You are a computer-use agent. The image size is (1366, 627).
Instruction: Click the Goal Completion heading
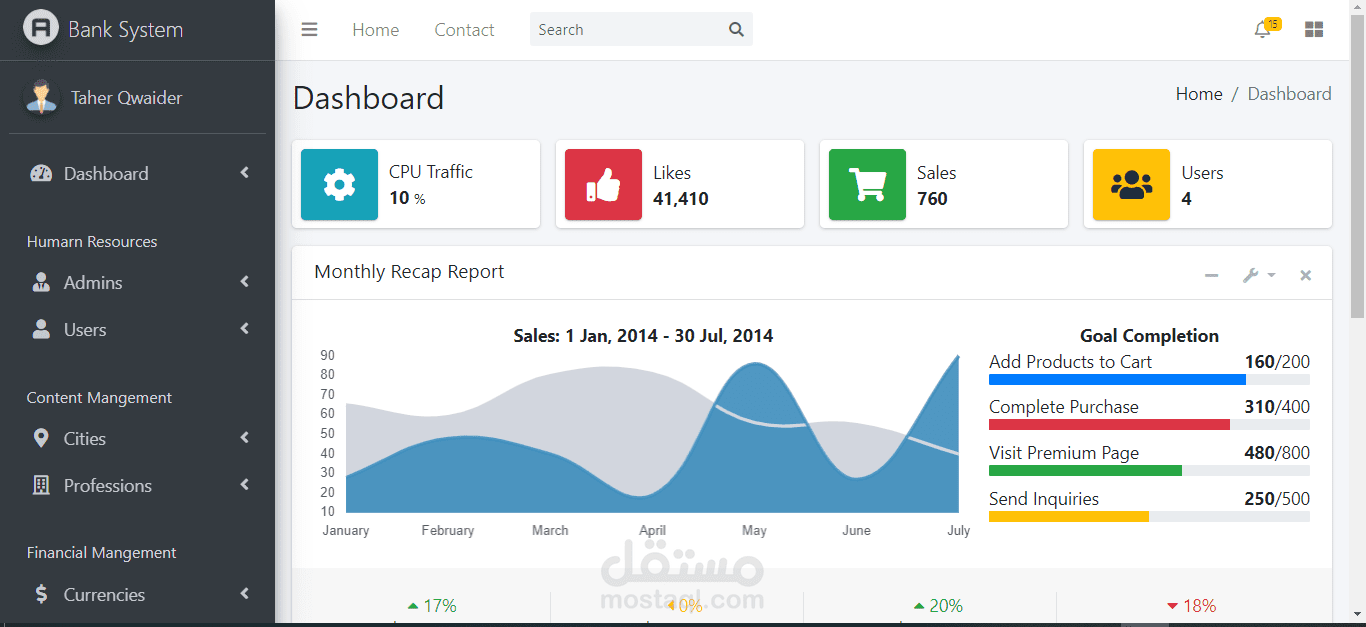click(x=1149, y=335)
